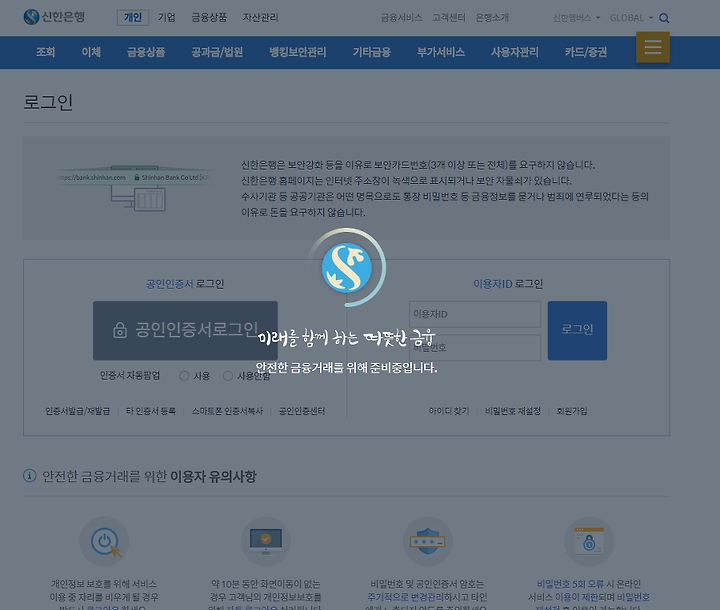Click the Shinhan Bank logo

[54, 17]
